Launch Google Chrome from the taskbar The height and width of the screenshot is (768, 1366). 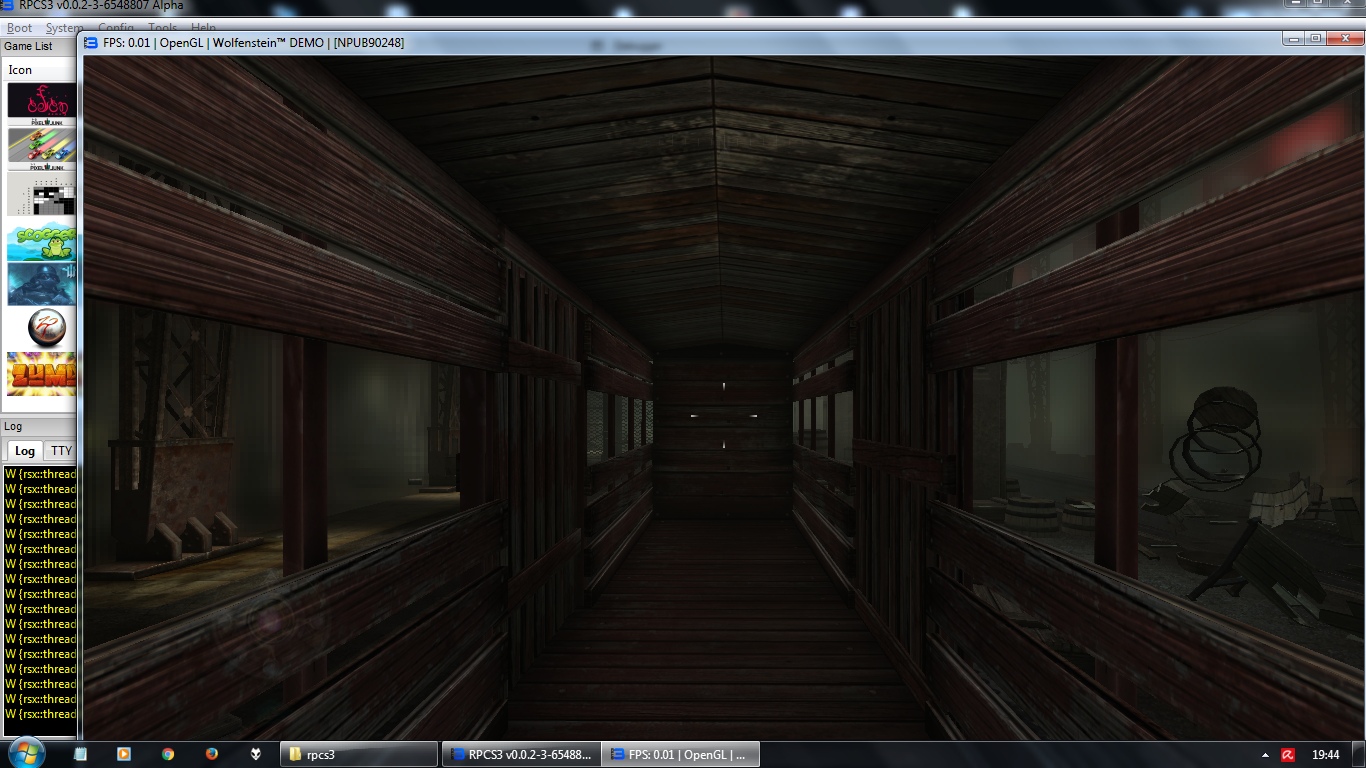coord(168,754)
